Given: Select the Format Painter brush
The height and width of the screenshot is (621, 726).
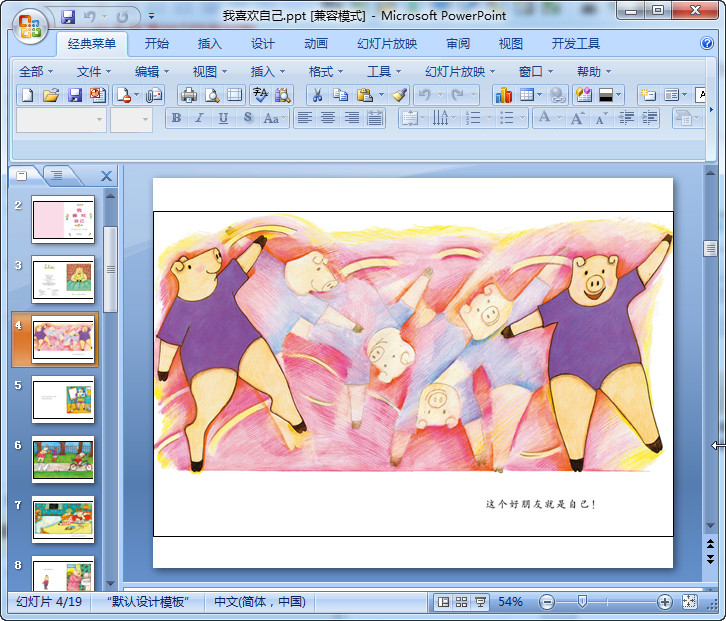Looking at the screenshot, I should [399, 95].
